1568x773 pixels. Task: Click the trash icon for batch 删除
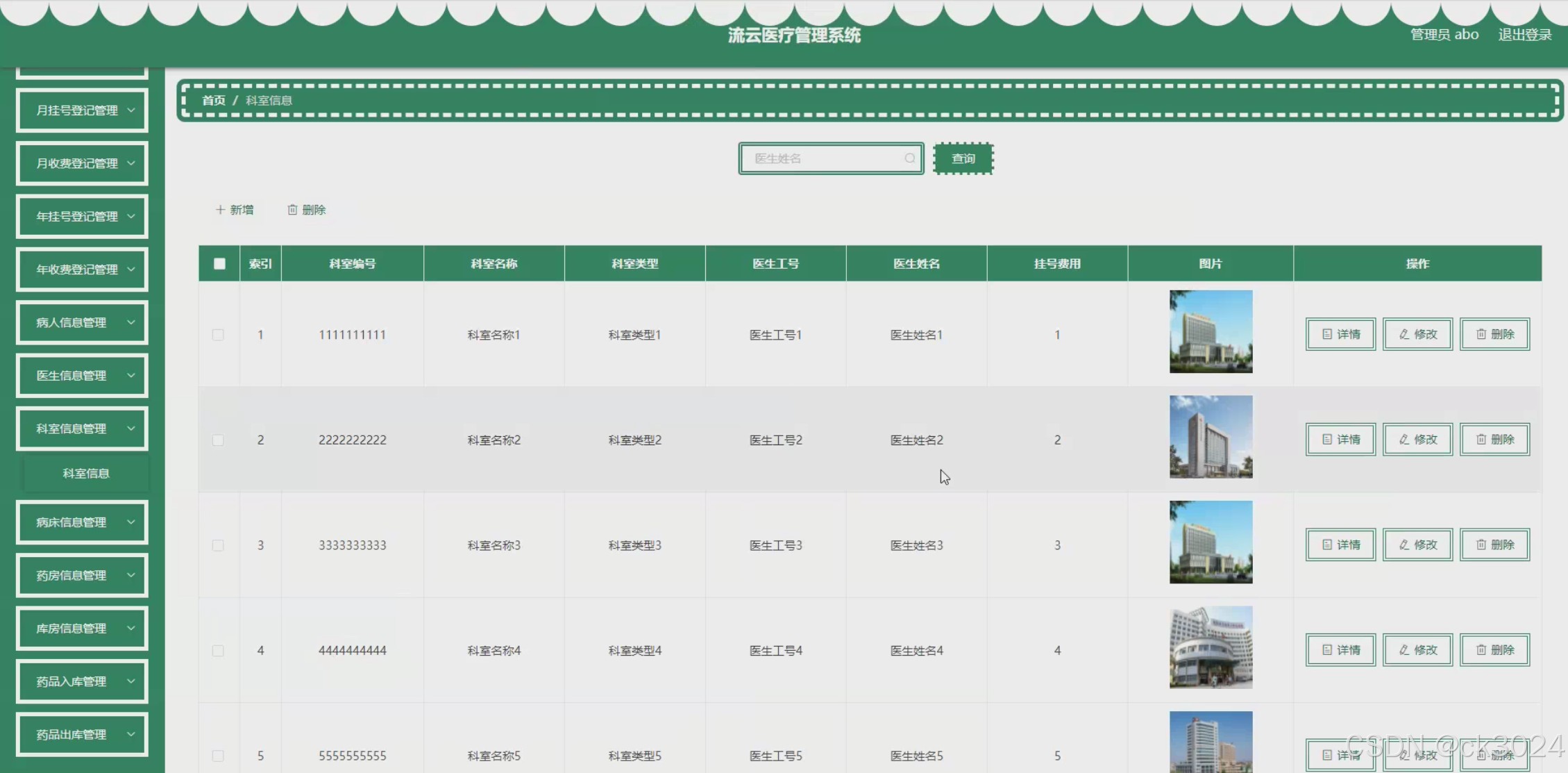point(292,210)
